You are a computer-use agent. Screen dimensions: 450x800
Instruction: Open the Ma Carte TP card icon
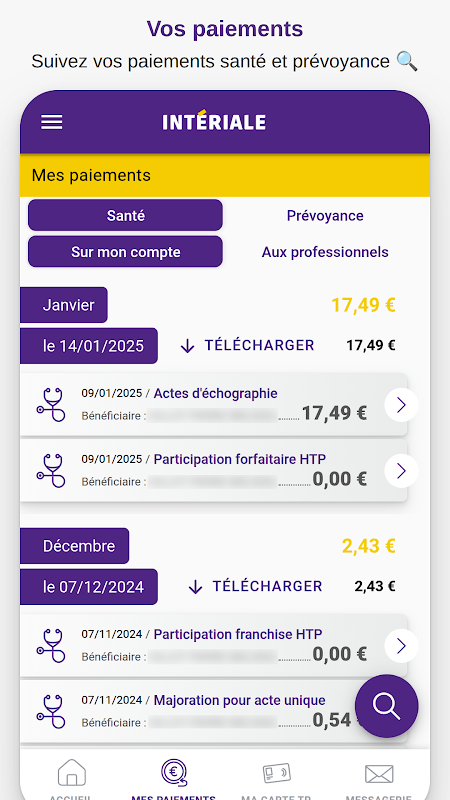[x=277, y=773]
